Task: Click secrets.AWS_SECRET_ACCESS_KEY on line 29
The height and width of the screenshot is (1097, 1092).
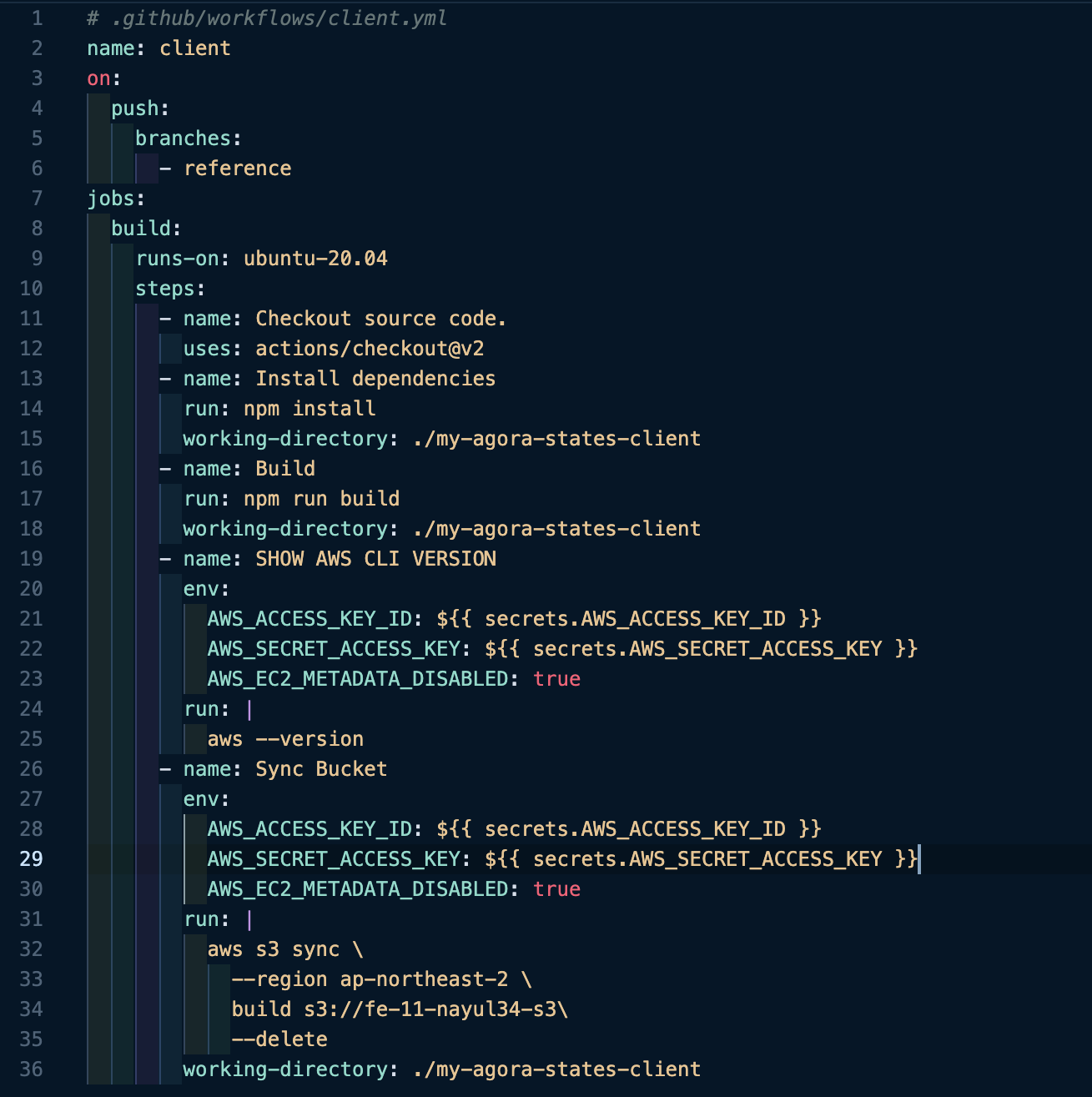Action: tap(707, 859)
